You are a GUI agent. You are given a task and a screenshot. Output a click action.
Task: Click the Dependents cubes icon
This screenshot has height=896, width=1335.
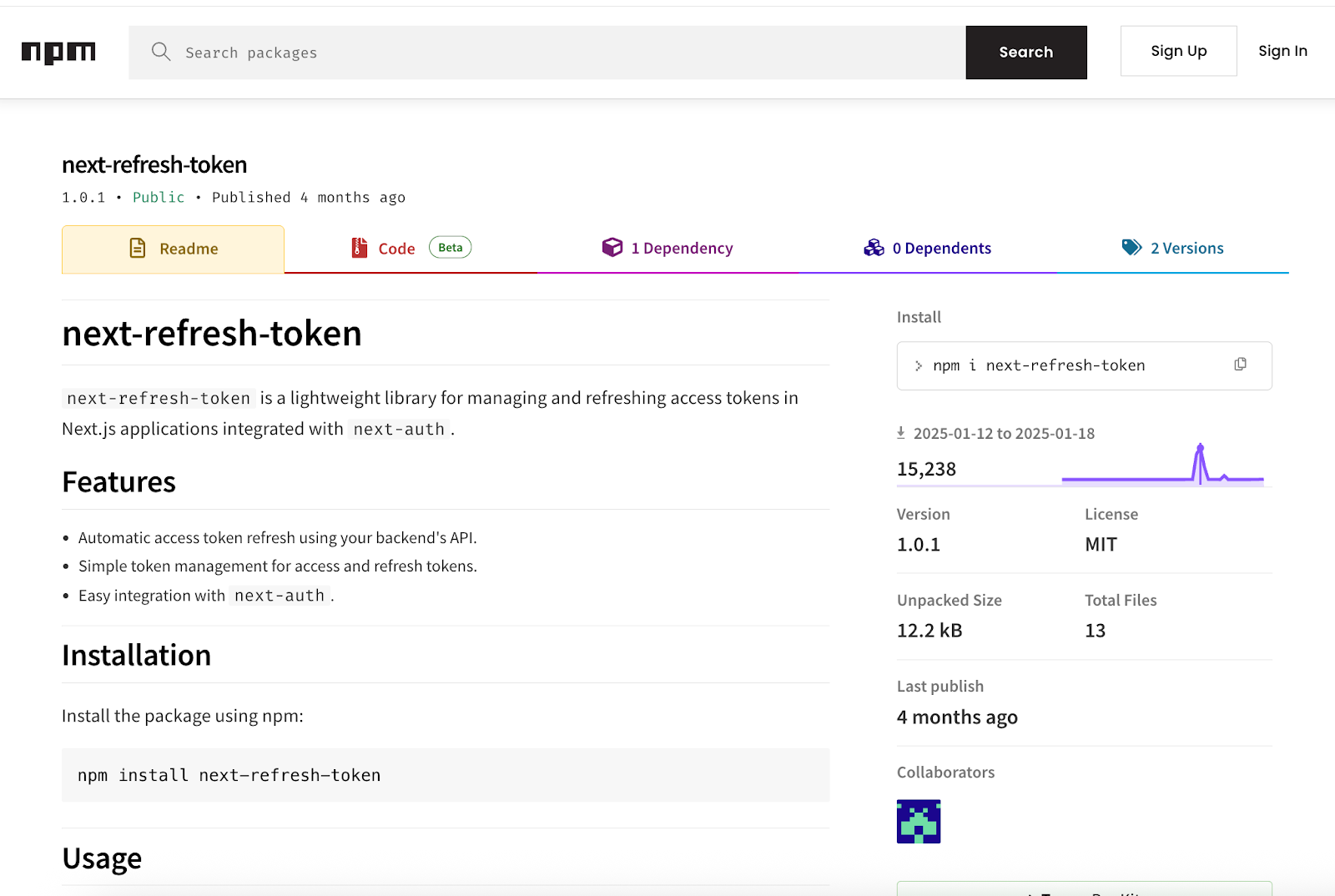tap(874, 248)
